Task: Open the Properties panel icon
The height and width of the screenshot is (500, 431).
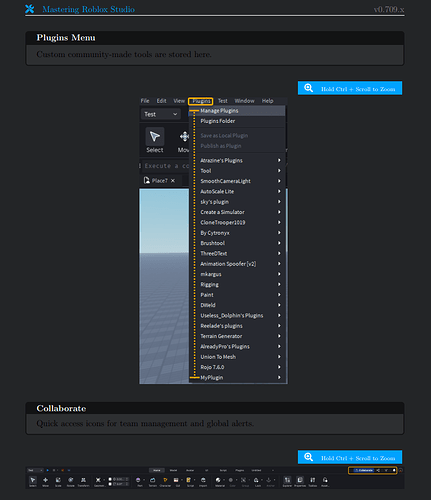Action: (x=300, y=480)
